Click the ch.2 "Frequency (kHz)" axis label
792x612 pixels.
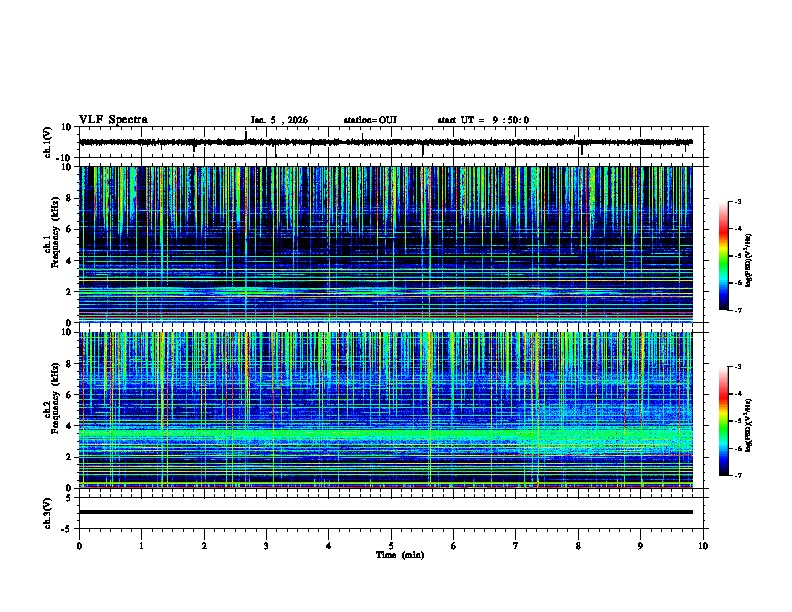pyautogui.click(x=54, y=398)
